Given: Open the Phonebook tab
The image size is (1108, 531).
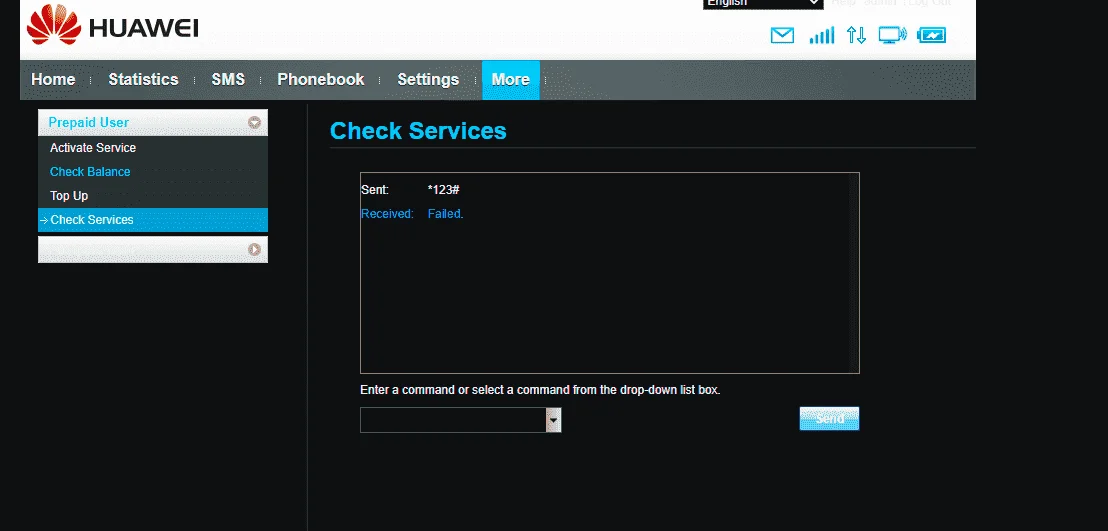Looking at the screenshot, I should click(321, 80).
